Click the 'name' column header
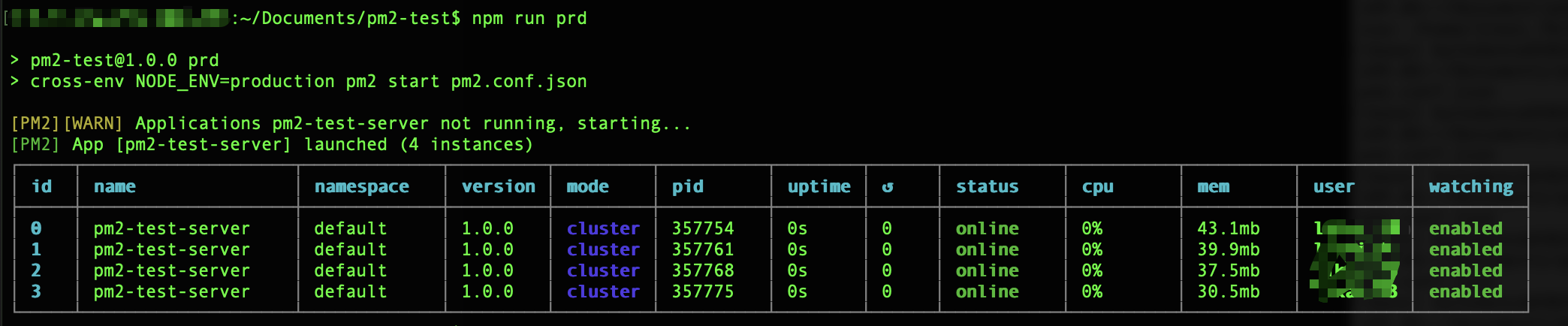 click(115, 186)
